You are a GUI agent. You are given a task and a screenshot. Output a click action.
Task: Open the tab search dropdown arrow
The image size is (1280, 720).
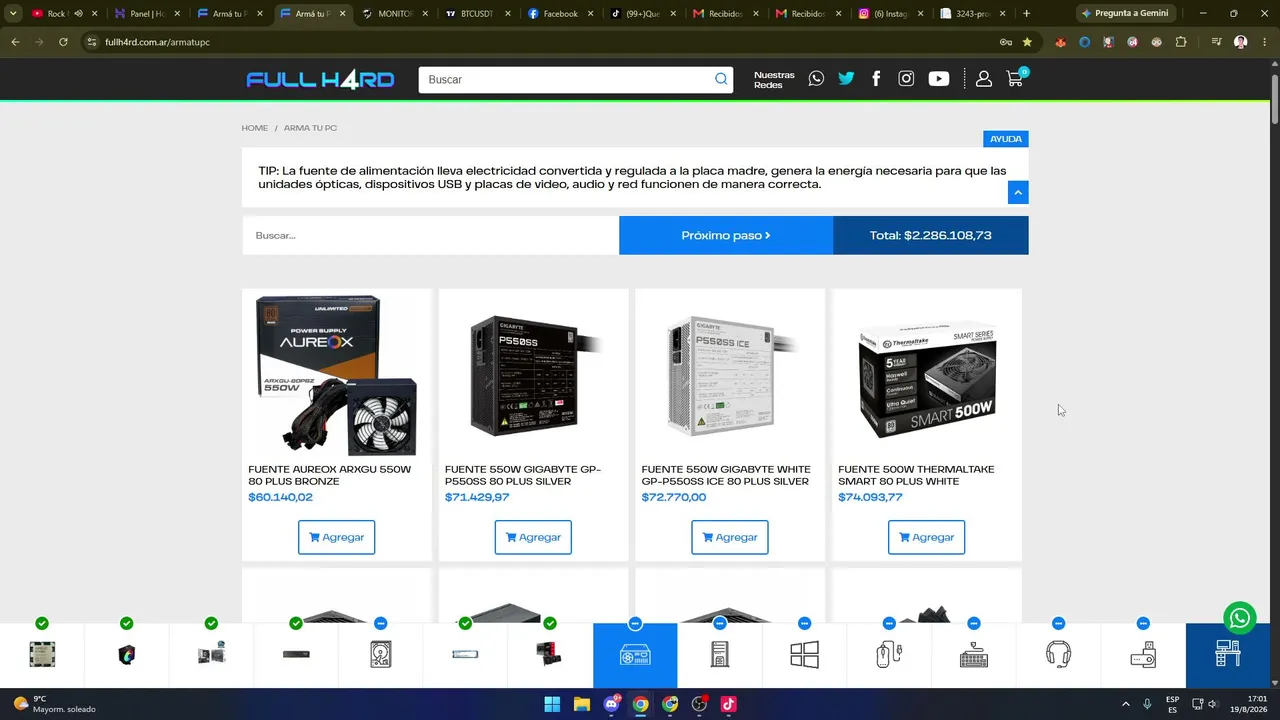click(x=13, y=14)
